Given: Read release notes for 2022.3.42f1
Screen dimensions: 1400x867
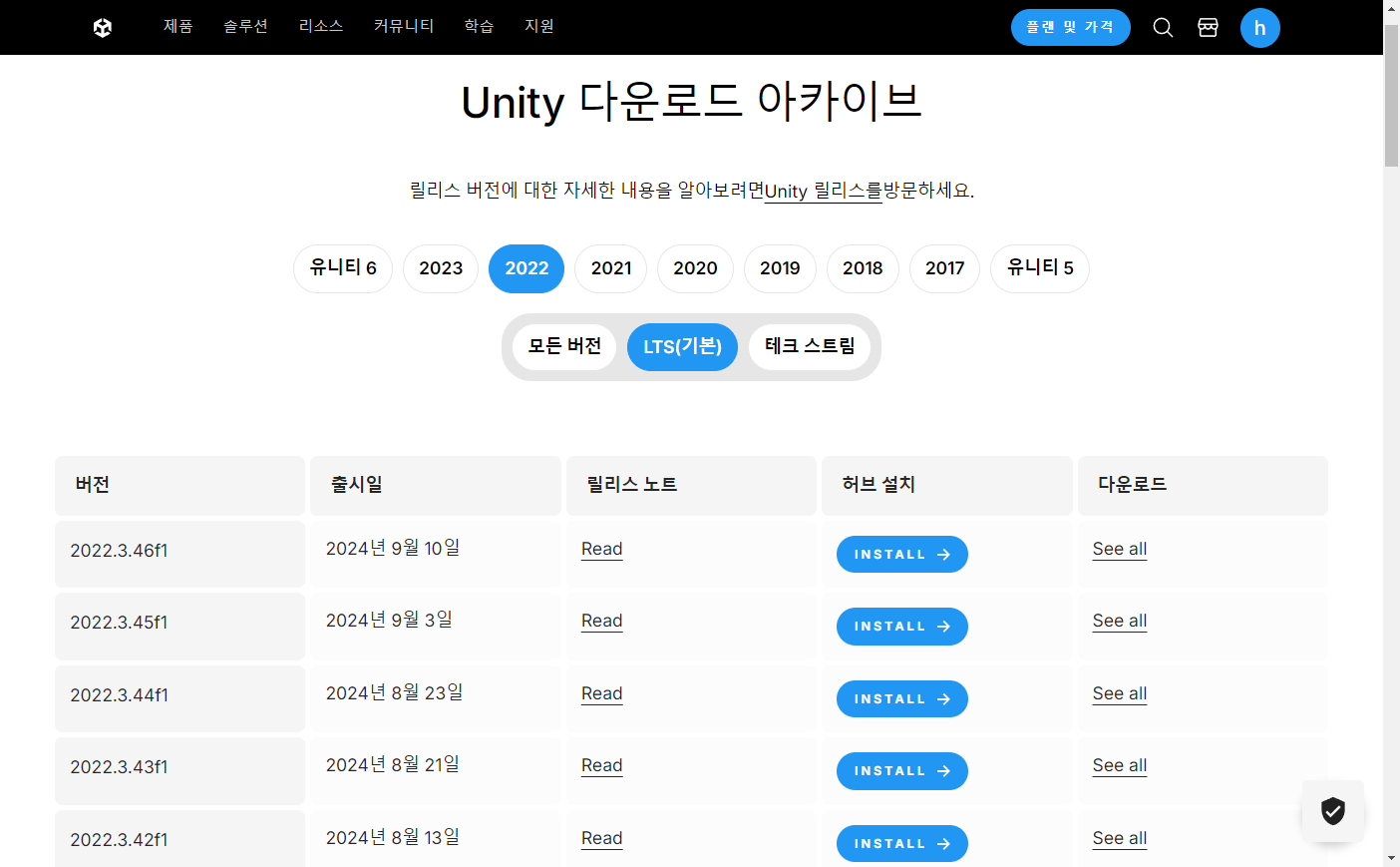Looking at the screenshot, I should pos(602,838).
